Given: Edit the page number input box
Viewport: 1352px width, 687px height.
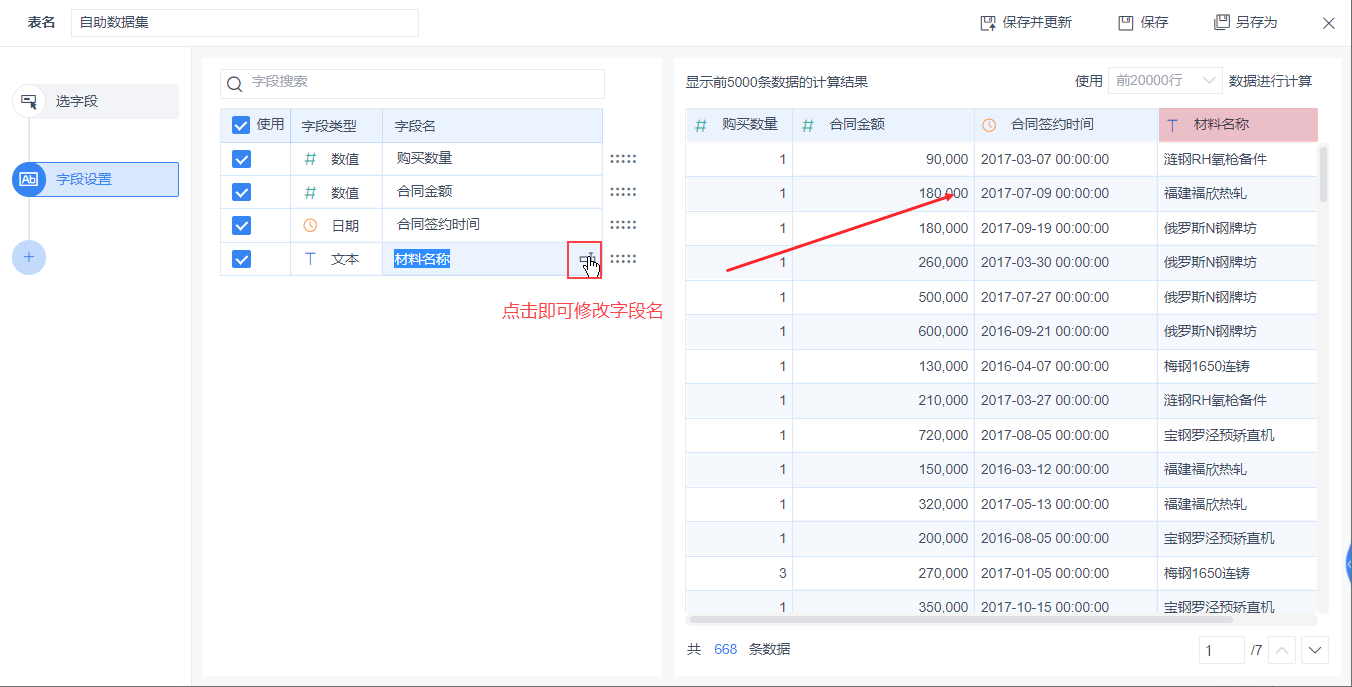Looking at the screenshot, I should [1222, 650].
